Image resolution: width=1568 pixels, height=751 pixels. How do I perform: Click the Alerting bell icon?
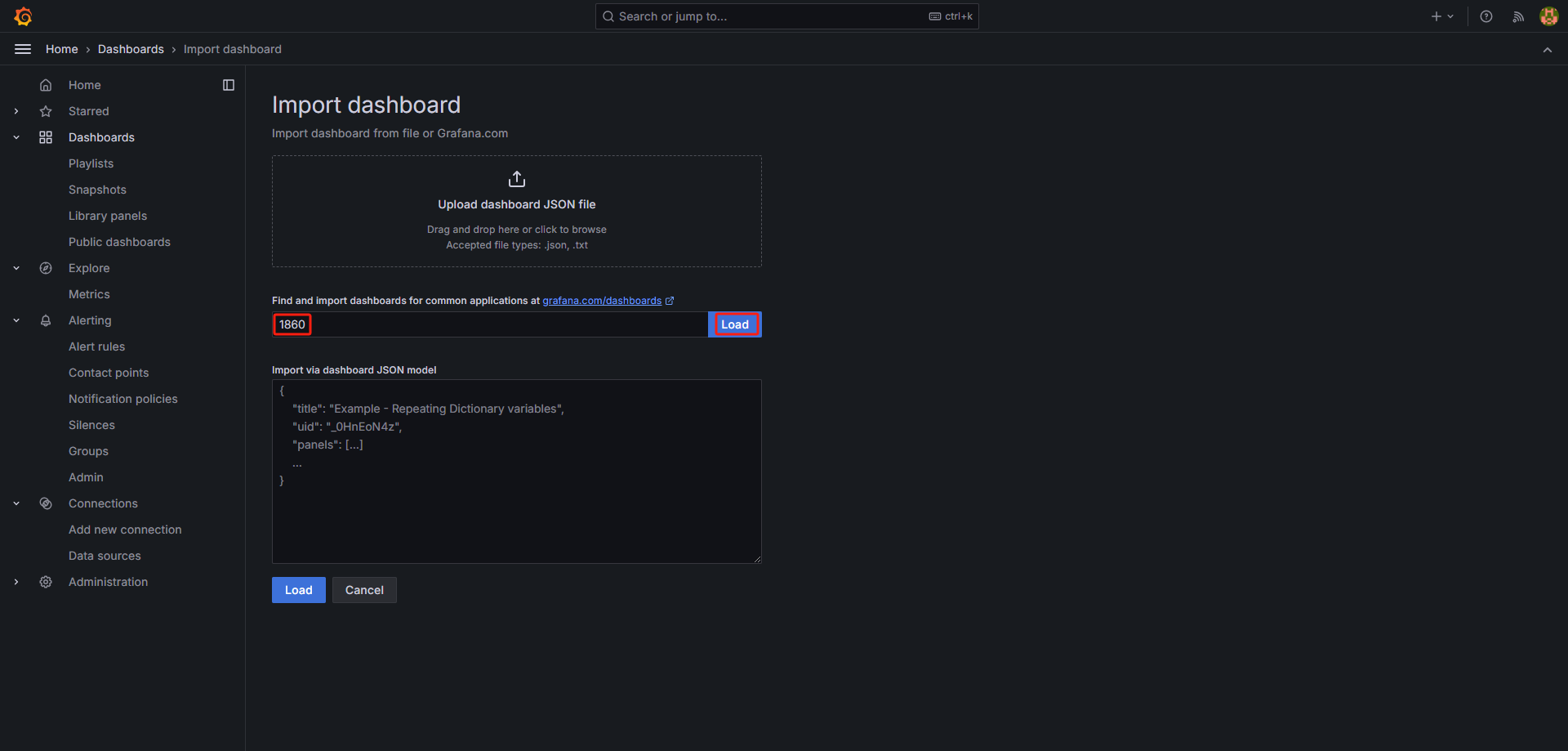[x=46, y=320]
